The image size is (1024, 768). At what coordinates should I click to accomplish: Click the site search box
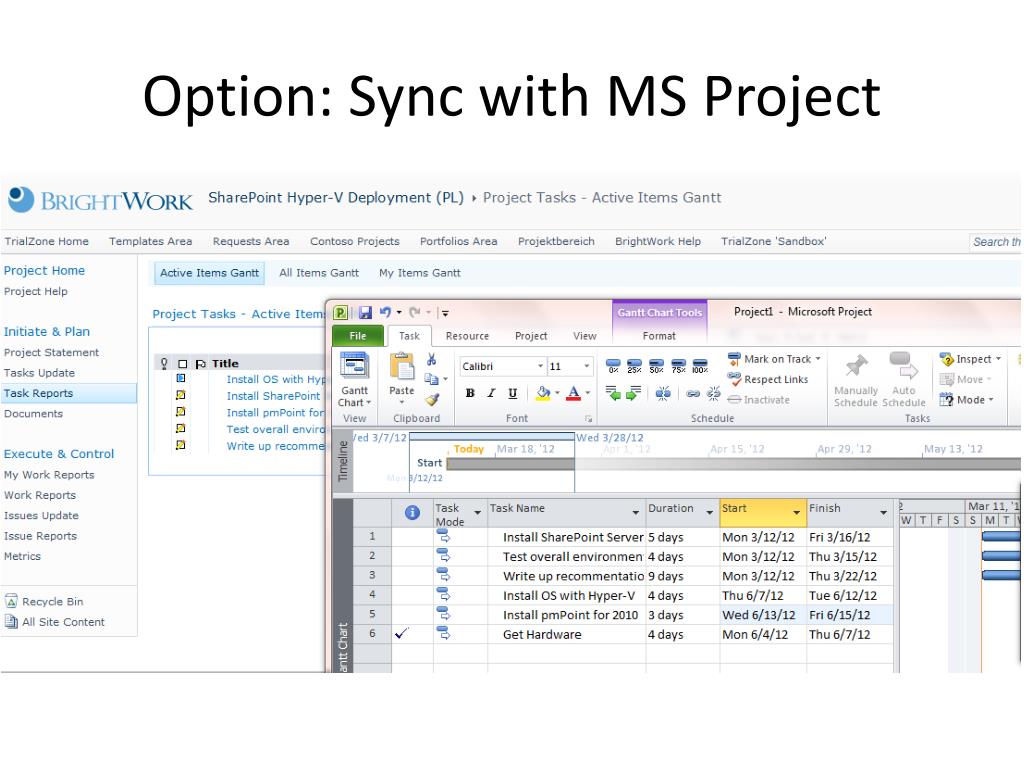tap(995, 242)
